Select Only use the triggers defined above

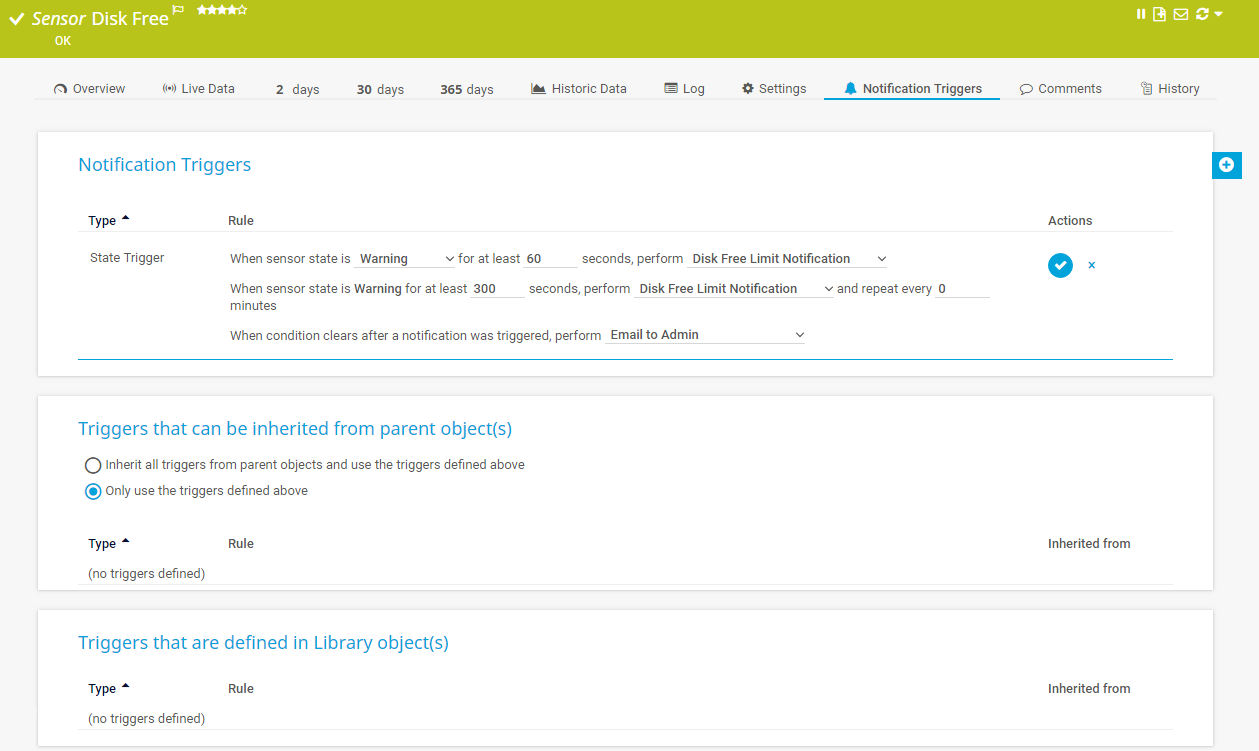pyautogui.click(x=93, y=491)
